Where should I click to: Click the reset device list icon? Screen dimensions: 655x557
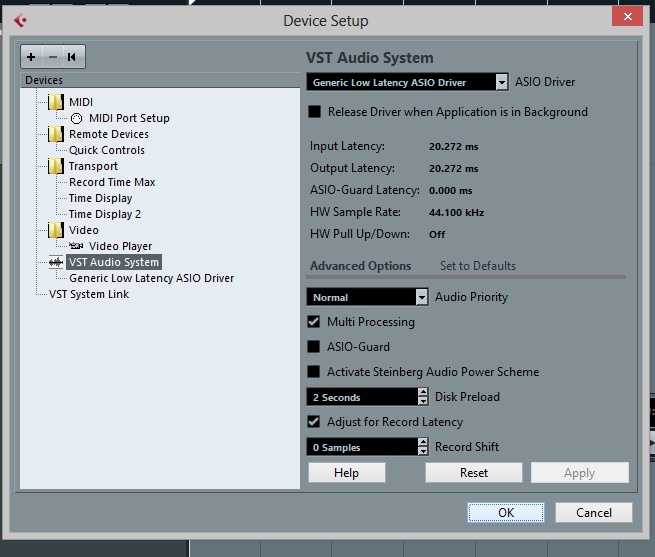tap(72, 57)
